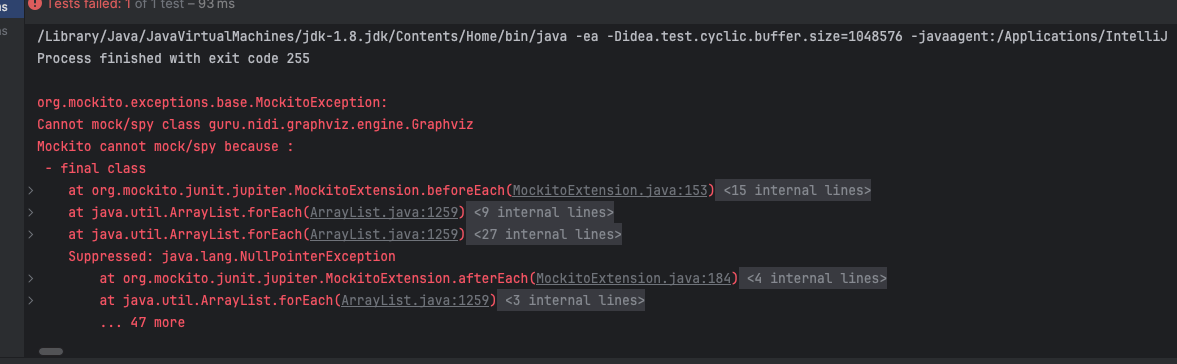
Task: Open ArrayList.java:1259 link next to 27 internal lines
Action: click(384, 235)
